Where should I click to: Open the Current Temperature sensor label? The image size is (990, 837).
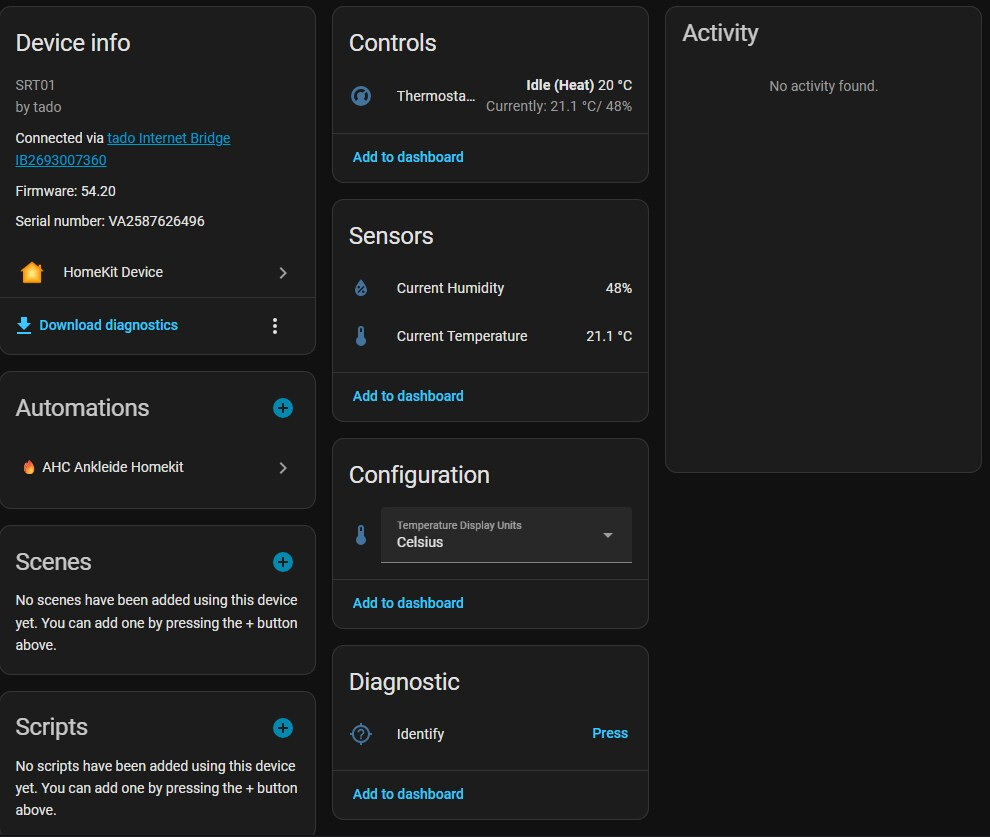(462, 336)
